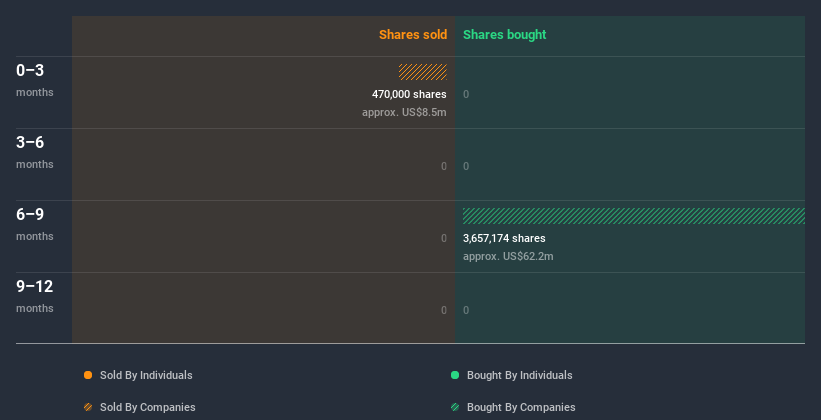821x420 pixels.
Task: Select the approx. US$62.2m text
Action: pyautogui.click(x=508, y=256)
